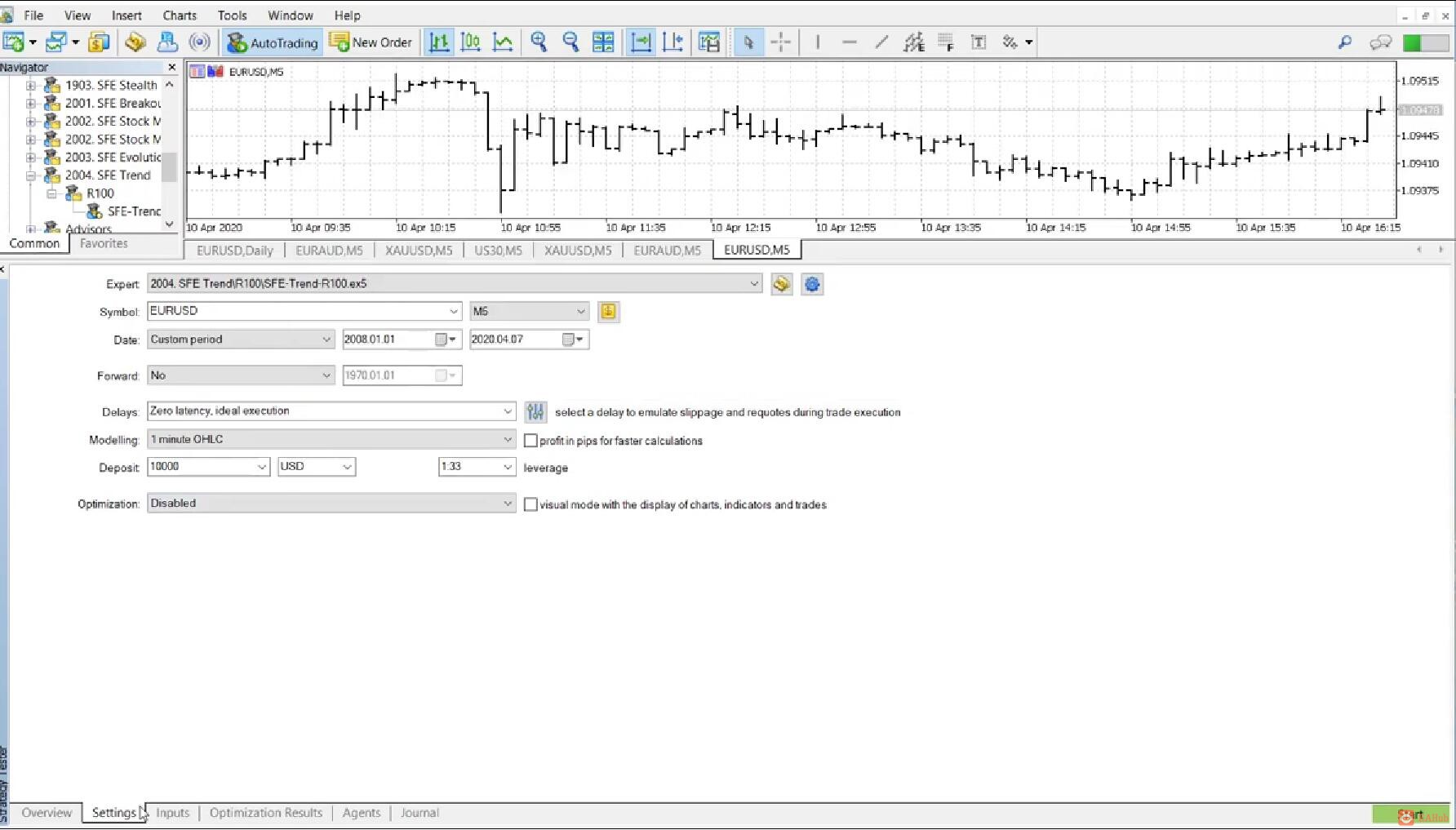Zoom out on the chart
Screen dimensions: 1456x830
click(x=570, y=42)
